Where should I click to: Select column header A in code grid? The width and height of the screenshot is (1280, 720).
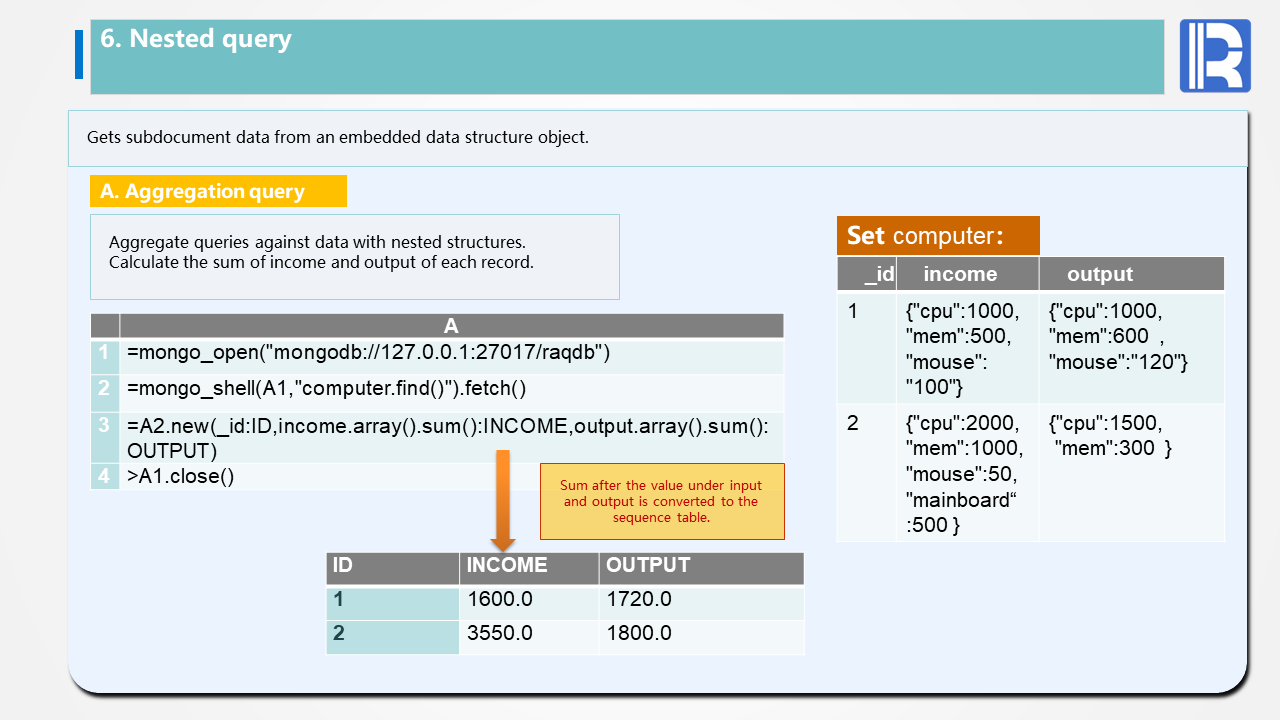451,326
